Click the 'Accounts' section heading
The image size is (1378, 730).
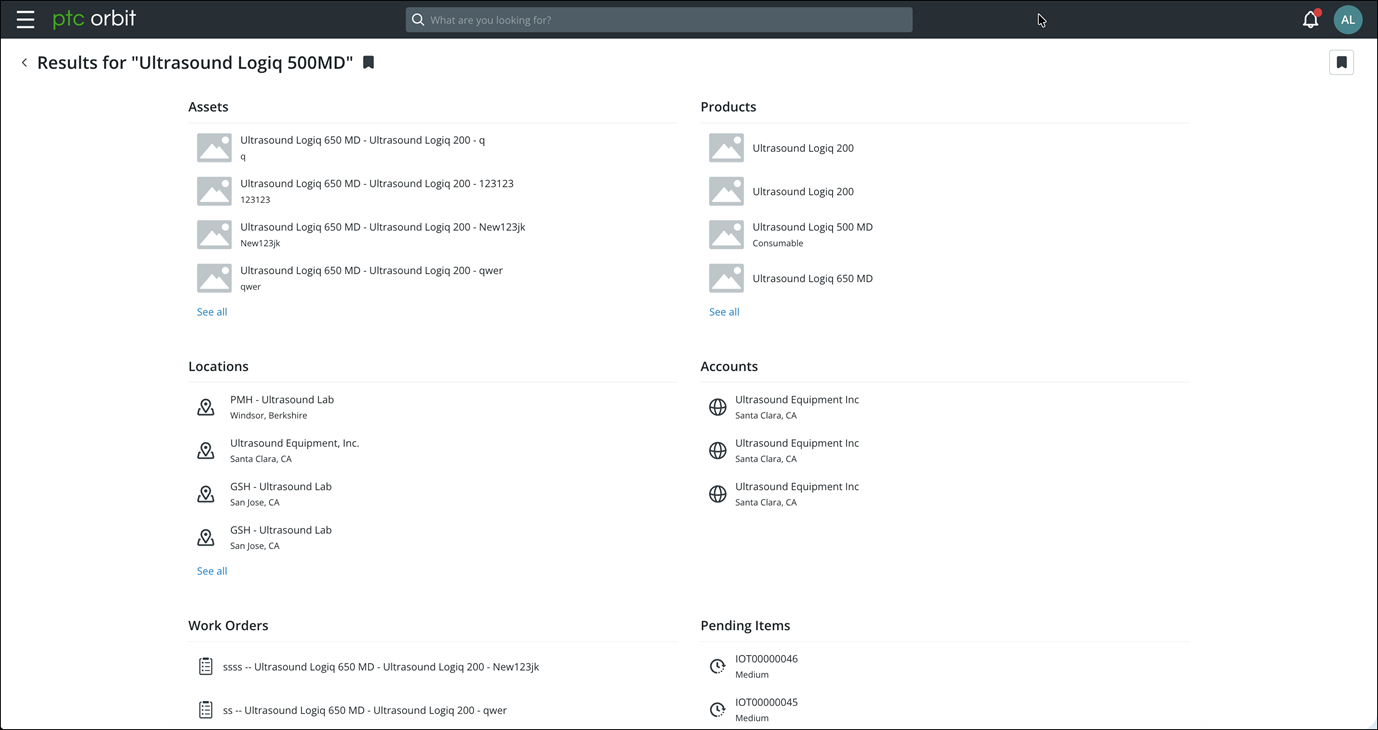click(729, 366)
